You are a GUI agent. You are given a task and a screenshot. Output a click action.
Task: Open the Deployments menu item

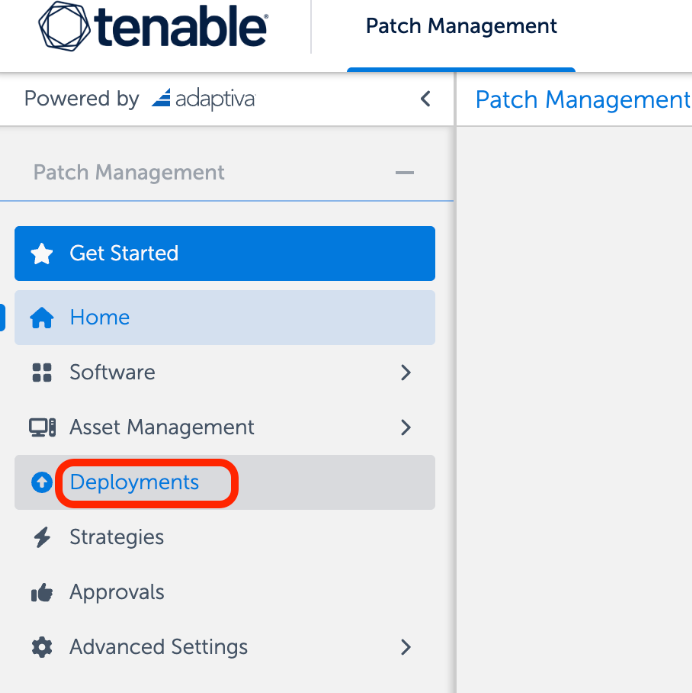134,483
